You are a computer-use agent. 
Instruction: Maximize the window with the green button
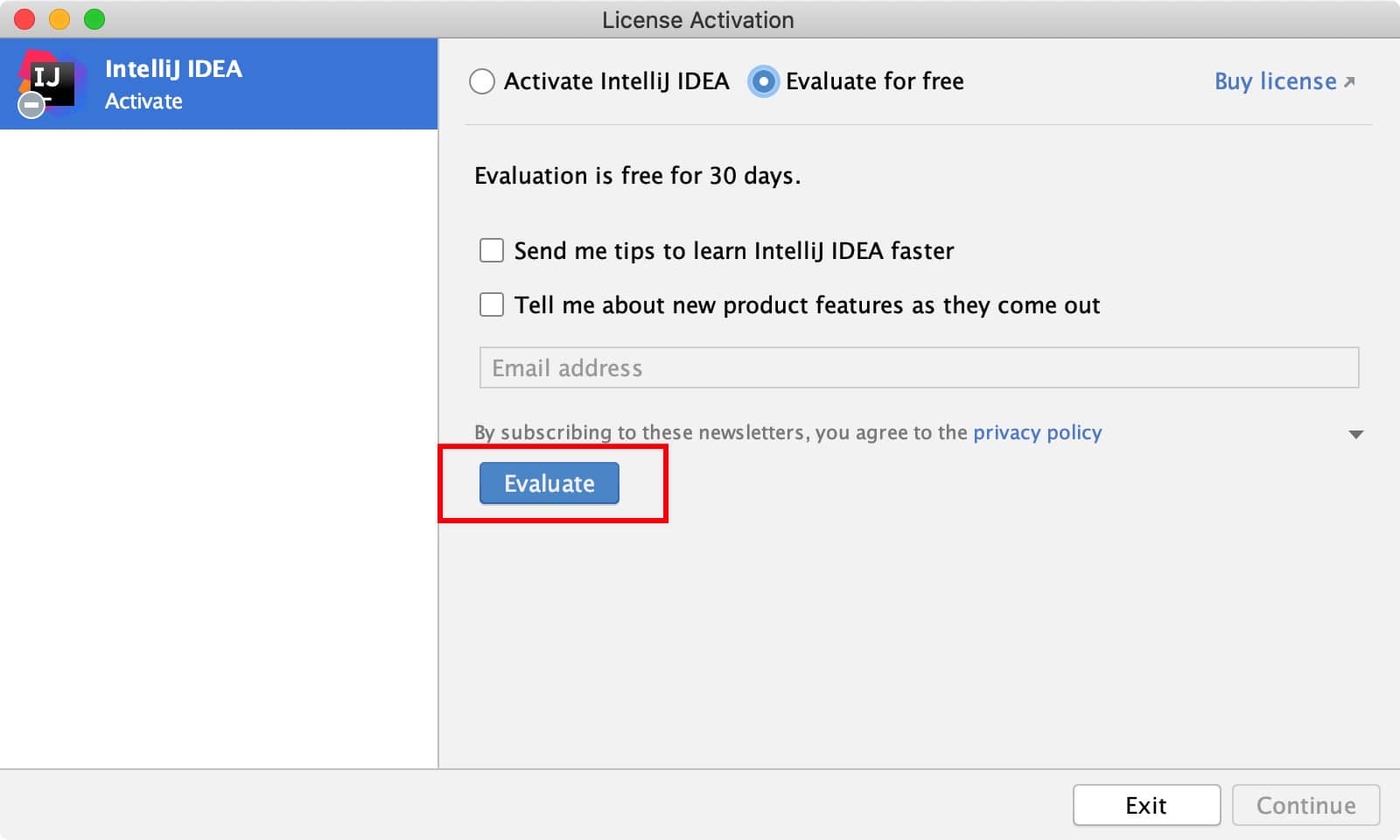(x=94, y=19)
